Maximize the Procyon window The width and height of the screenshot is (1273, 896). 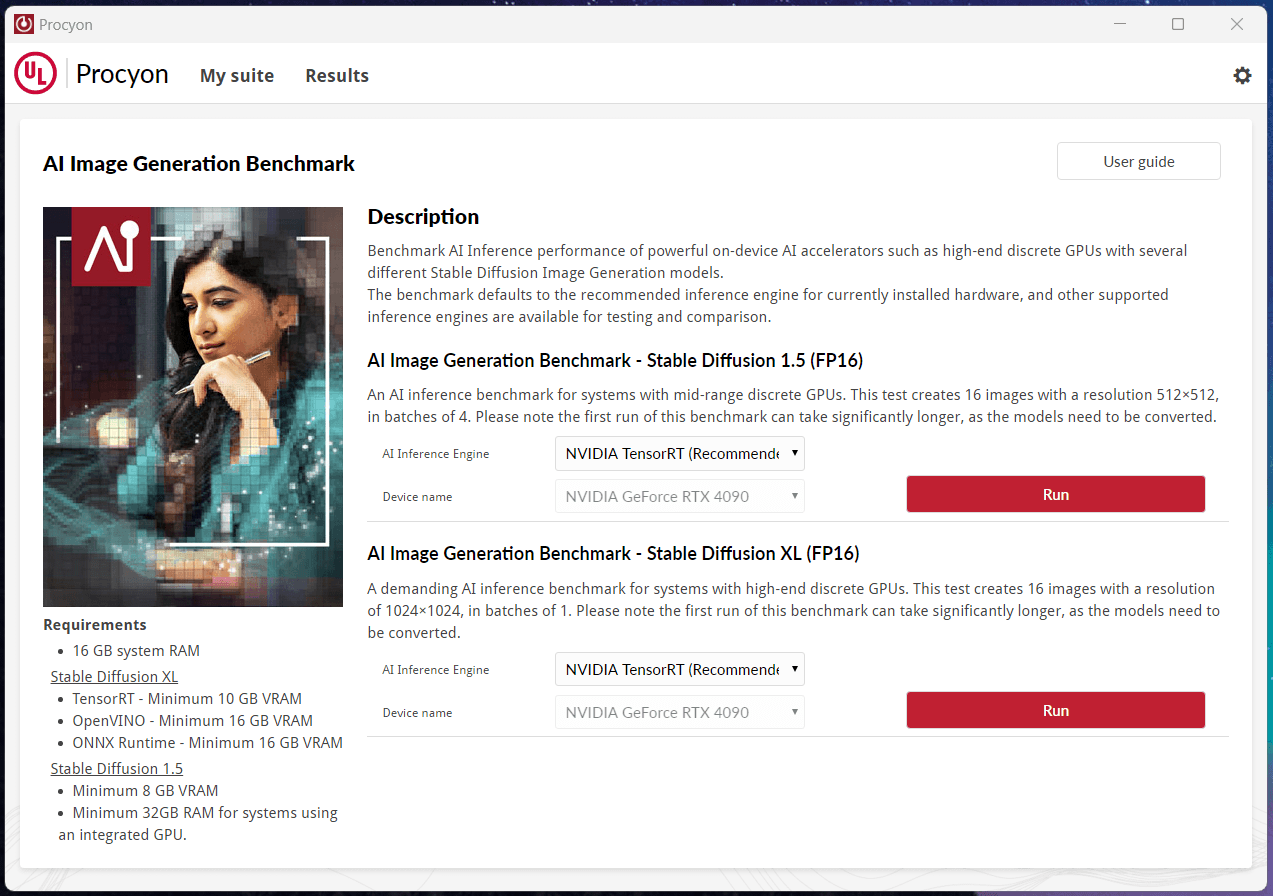tap(1178, 24)
